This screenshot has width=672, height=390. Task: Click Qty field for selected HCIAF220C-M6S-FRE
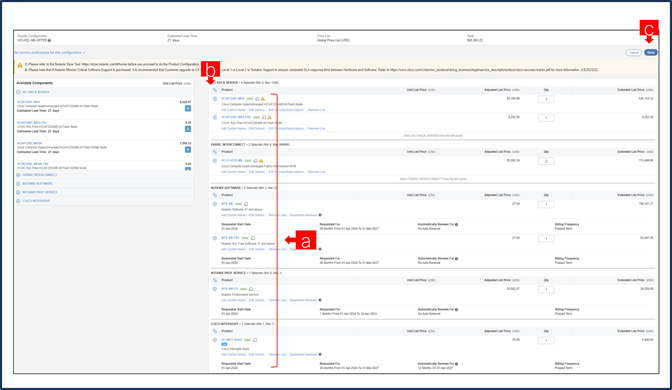(546, 117)
